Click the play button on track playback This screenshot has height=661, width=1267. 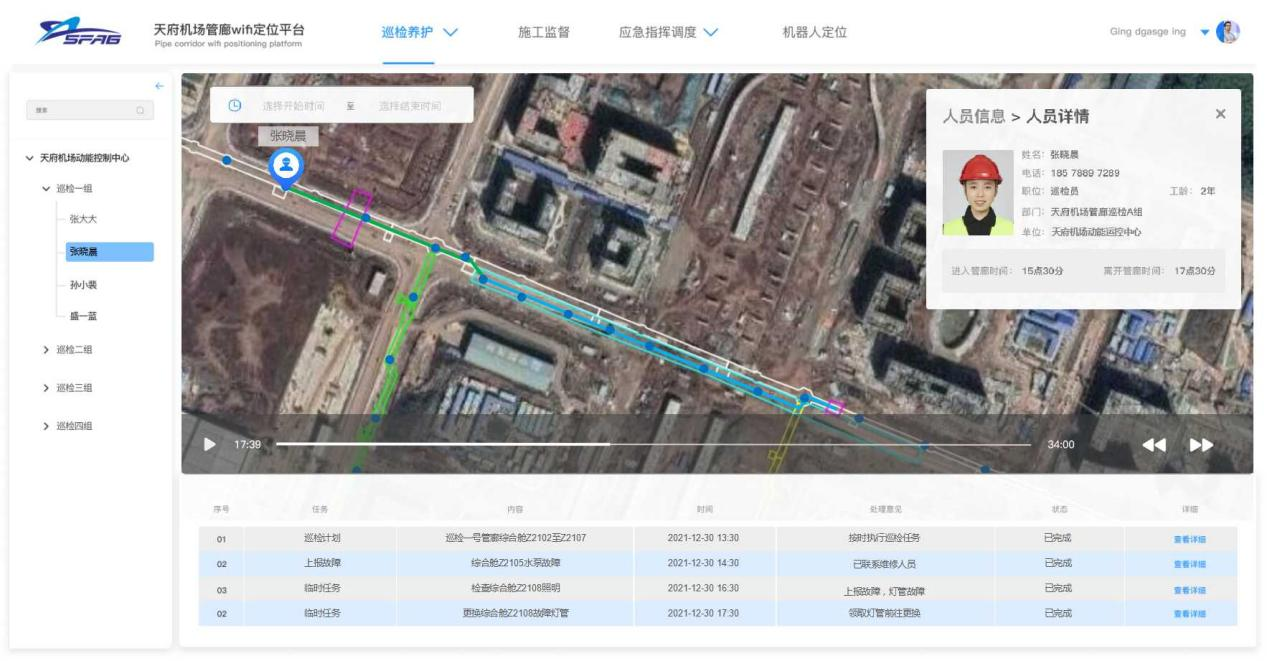click(209, 444)
